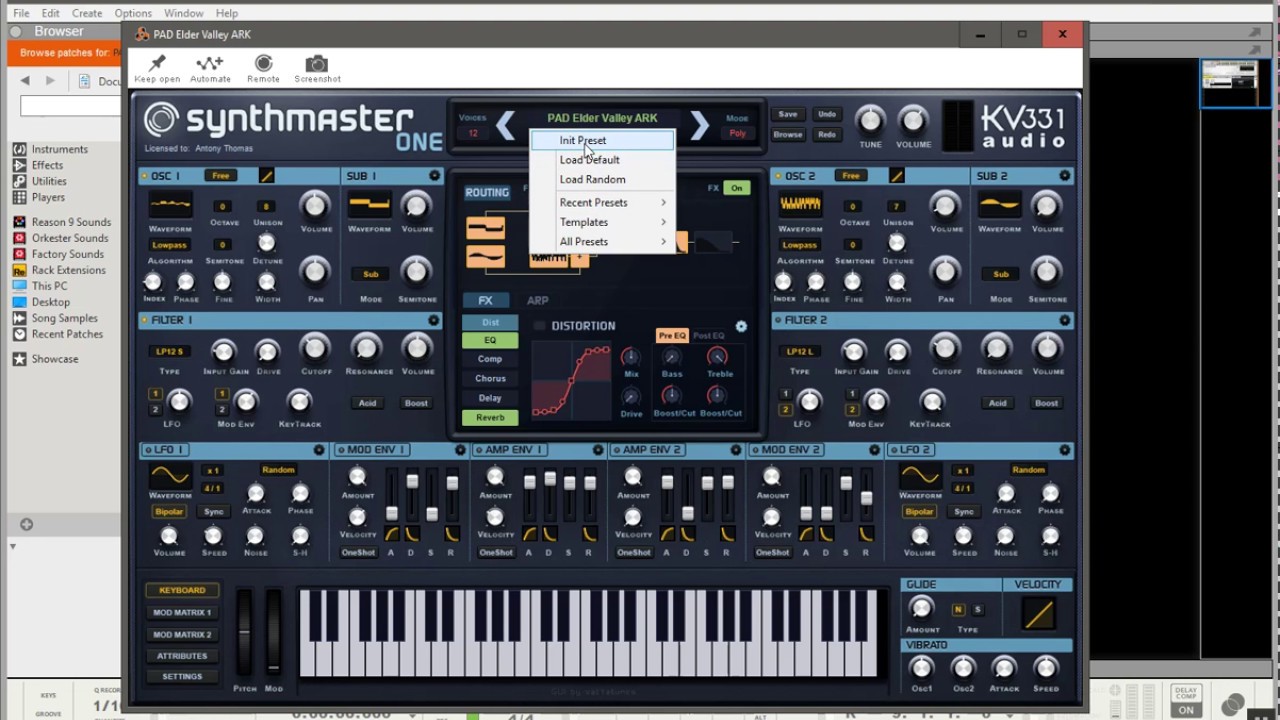Open SUB 1 Sub mode dropdown
Screen dimensions: 1280x720
tap(370, 274)
